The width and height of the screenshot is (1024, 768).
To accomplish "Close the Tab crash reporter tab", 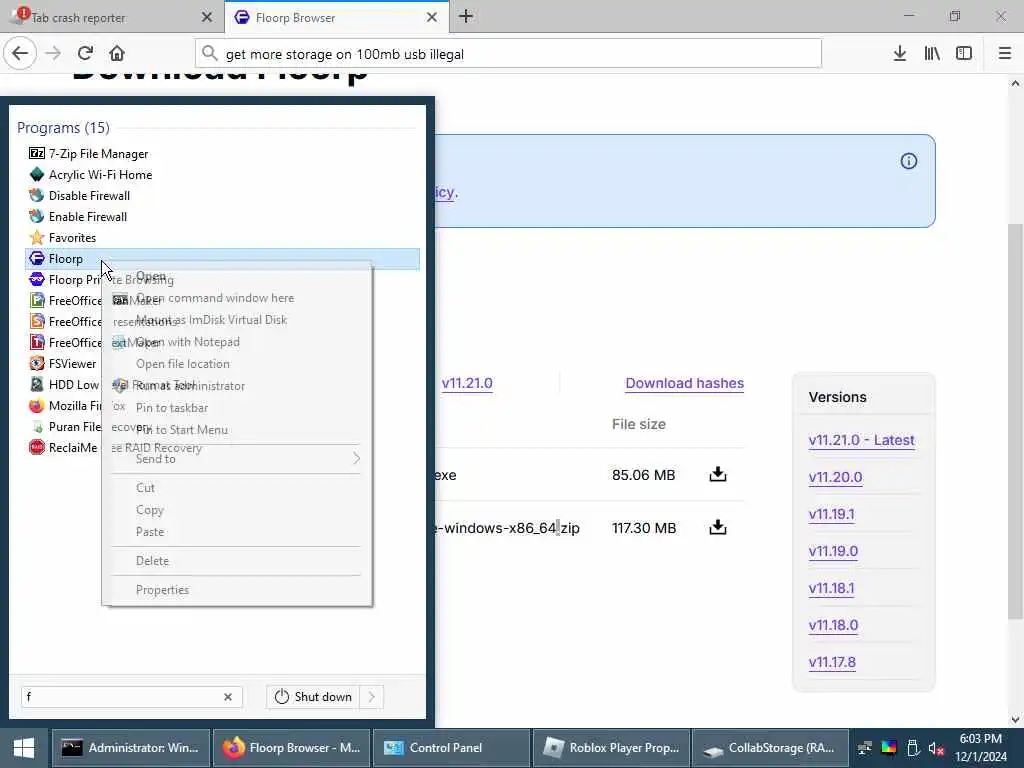I will point(207,18).
